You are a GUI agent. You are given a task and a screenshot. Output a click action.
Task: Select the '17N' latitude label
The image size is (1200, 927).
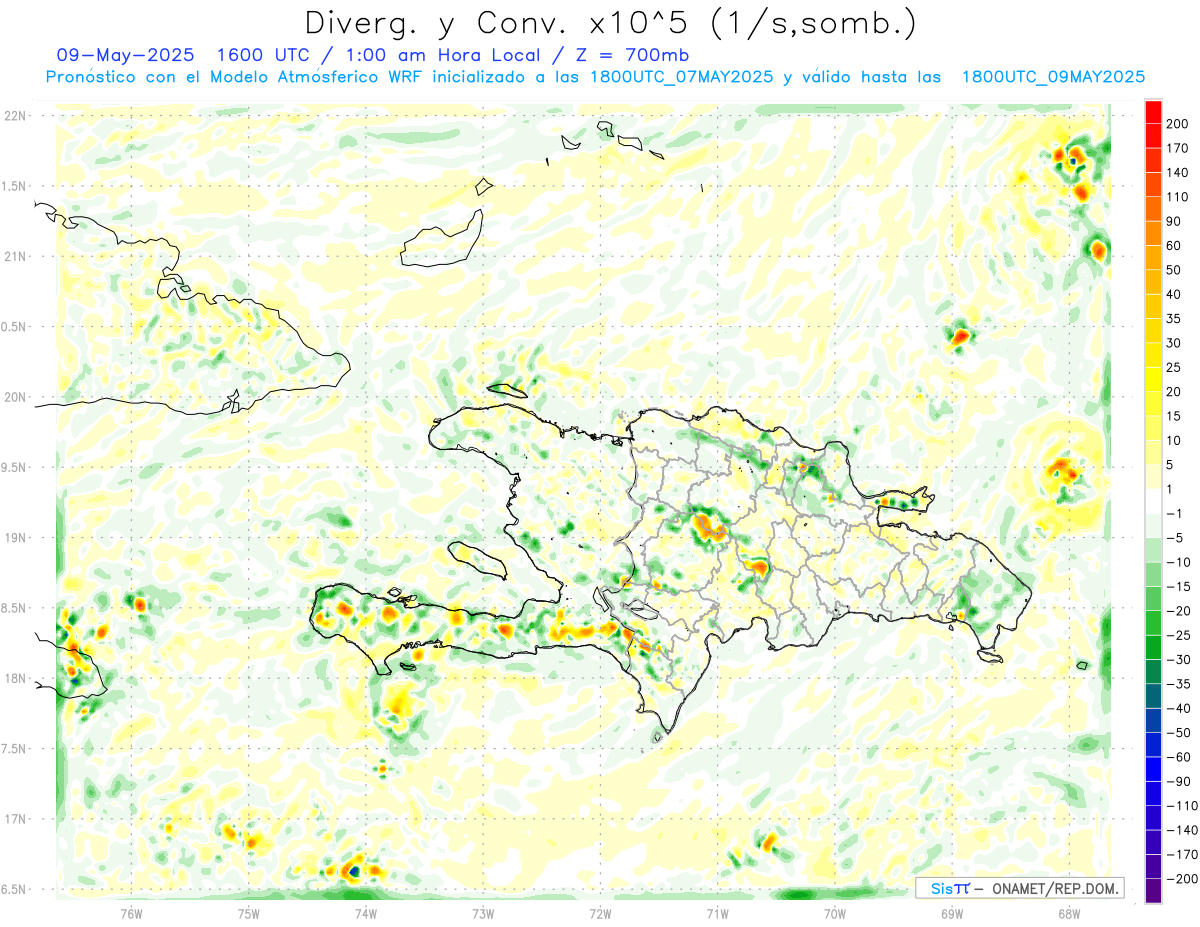pyautogui.click(x=14, y=819)
